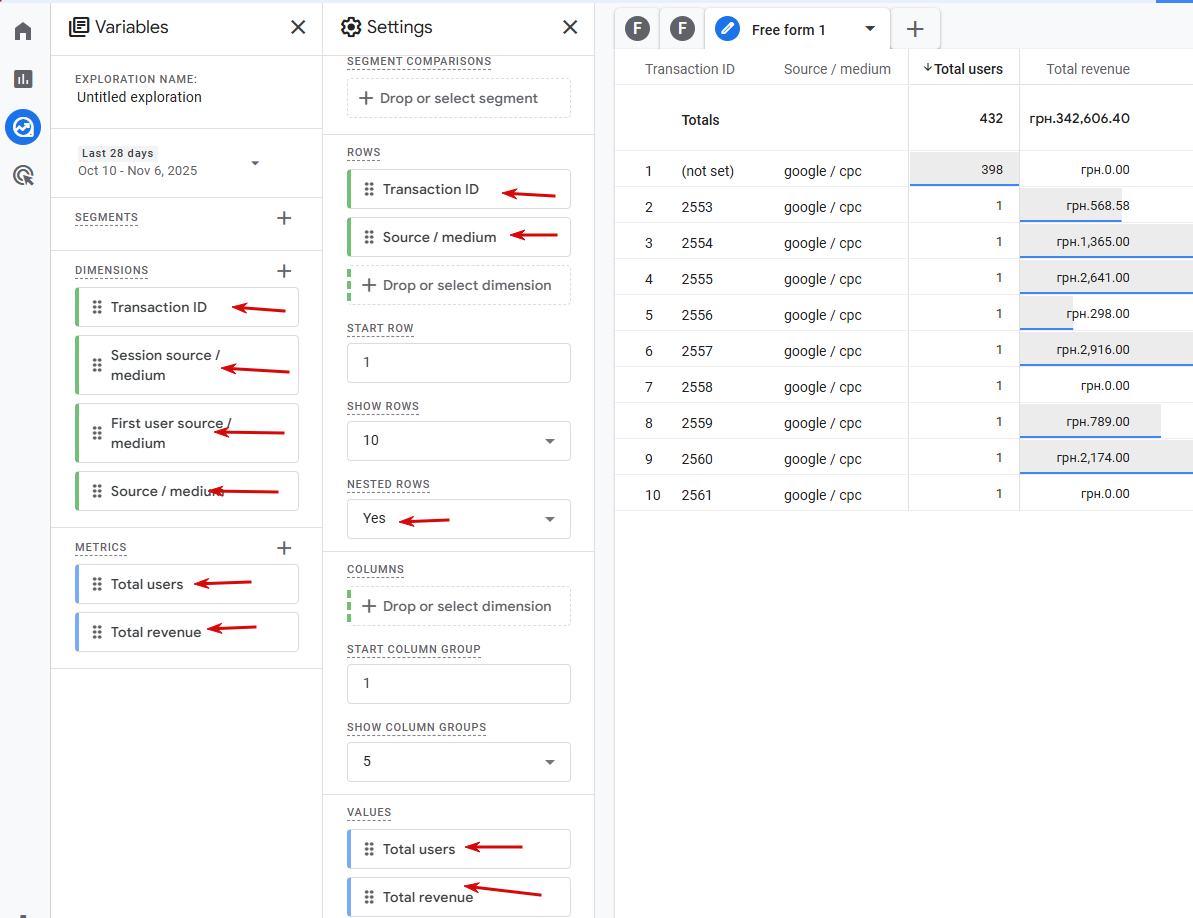
Task: Open the Advertising icon in sidebar
Action: pos(23,176)
